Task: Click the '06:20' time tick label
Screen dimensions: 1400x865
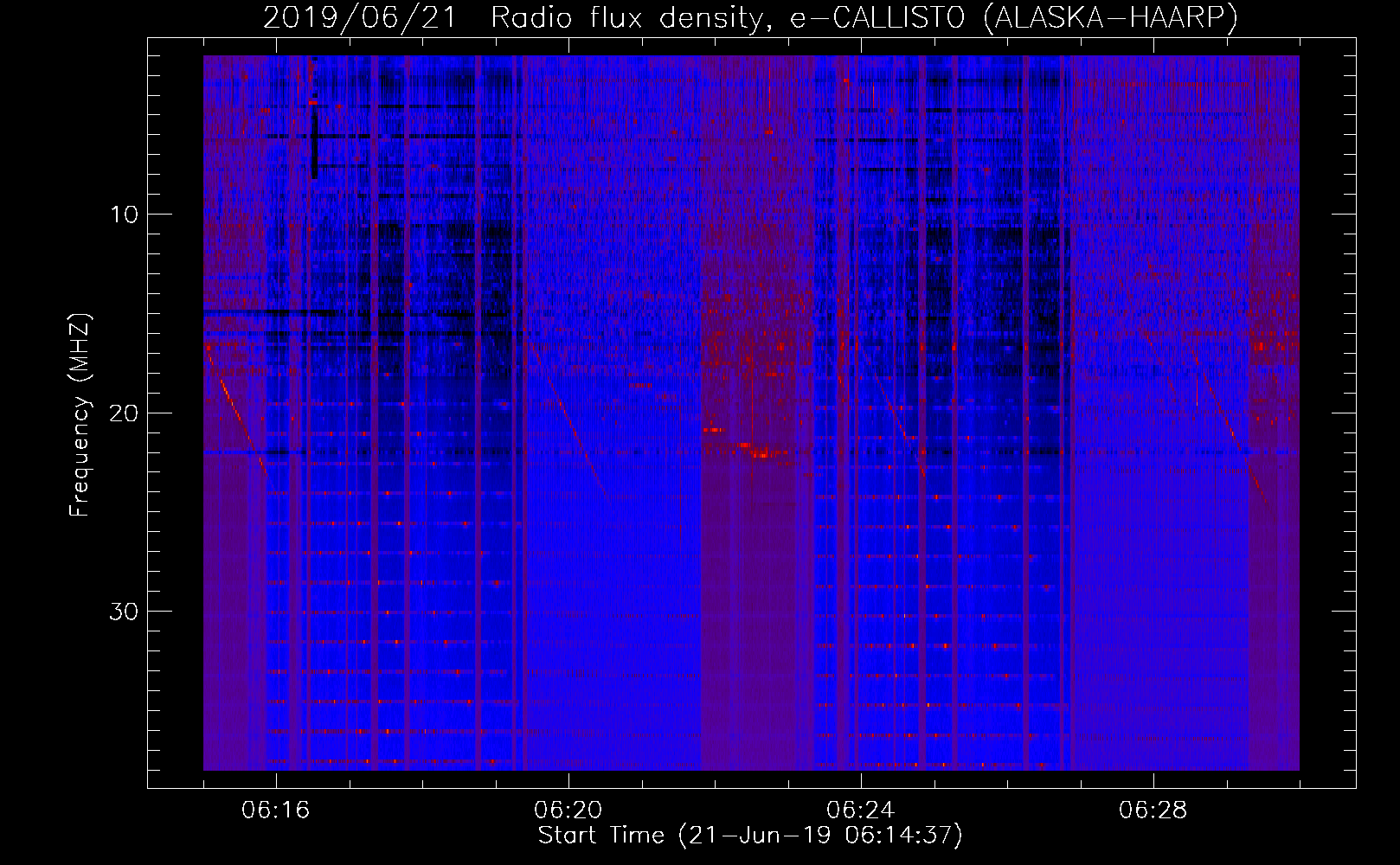Action: [x=568, y=811]
